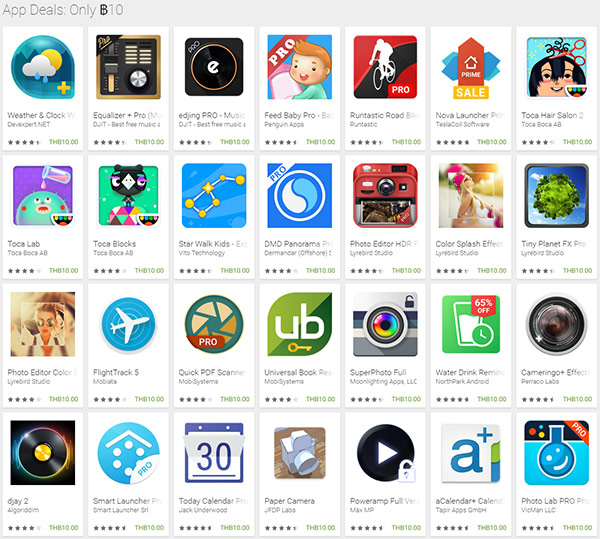Open the Smart Launcher Pro icon
This screenshot has width=600, height=539.
tap(129, 453)
